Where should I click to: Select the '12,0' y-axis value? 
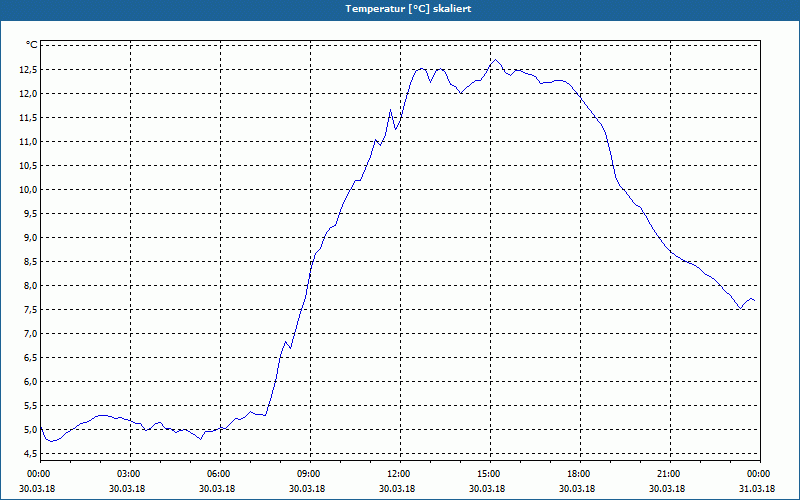(28, 93)
